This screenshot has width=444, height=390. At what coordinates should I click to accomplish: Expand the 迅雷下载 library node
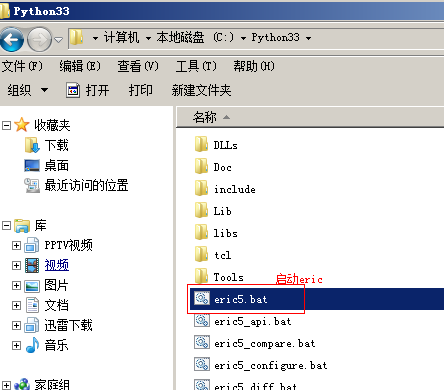[16, 325]
